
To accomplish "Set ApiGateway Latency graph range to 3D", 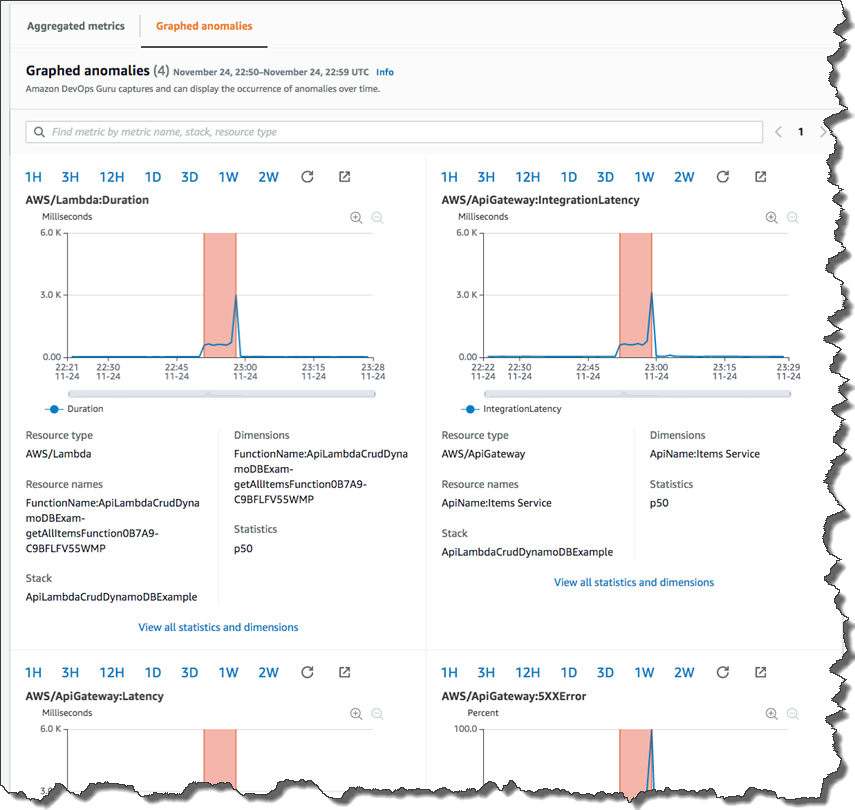I will (x=189, y=673).
